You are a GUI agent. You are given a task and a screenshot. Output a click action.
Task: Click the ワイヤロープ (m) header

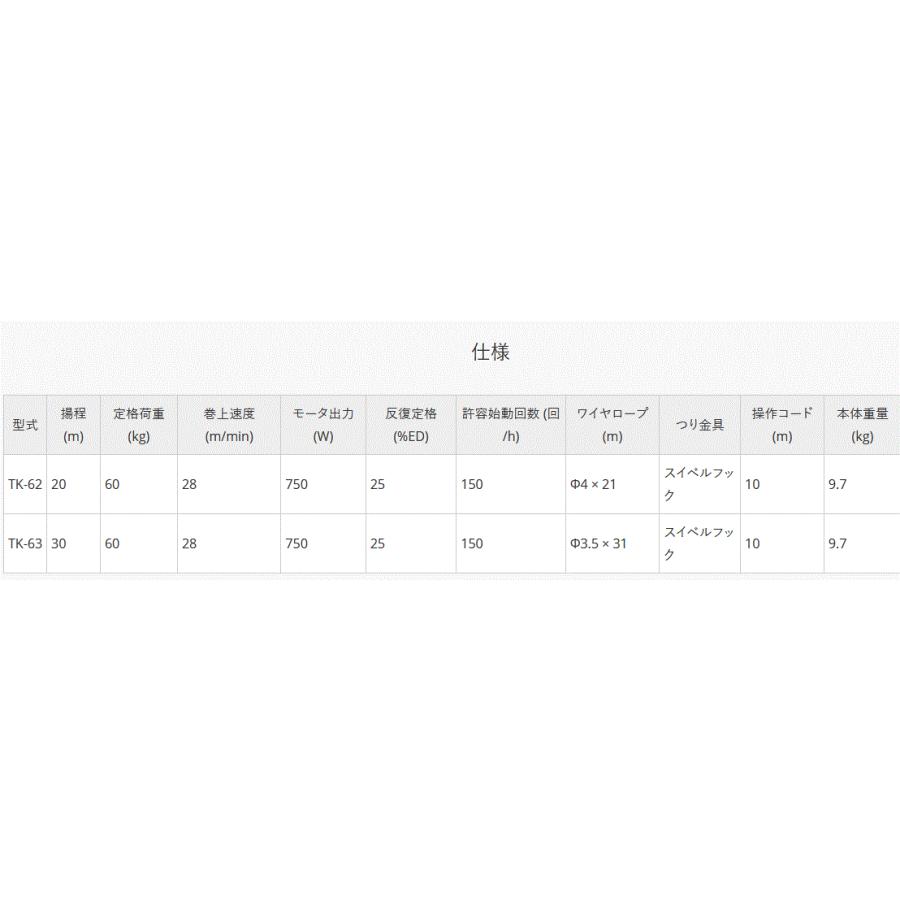[x=612, y=425]
